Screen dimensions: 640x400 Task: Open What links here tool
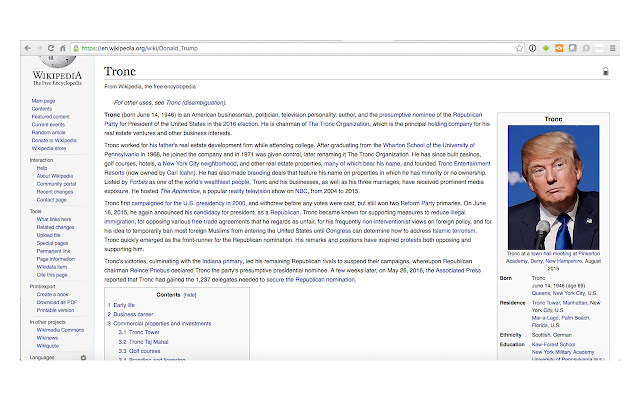(54, 219)
